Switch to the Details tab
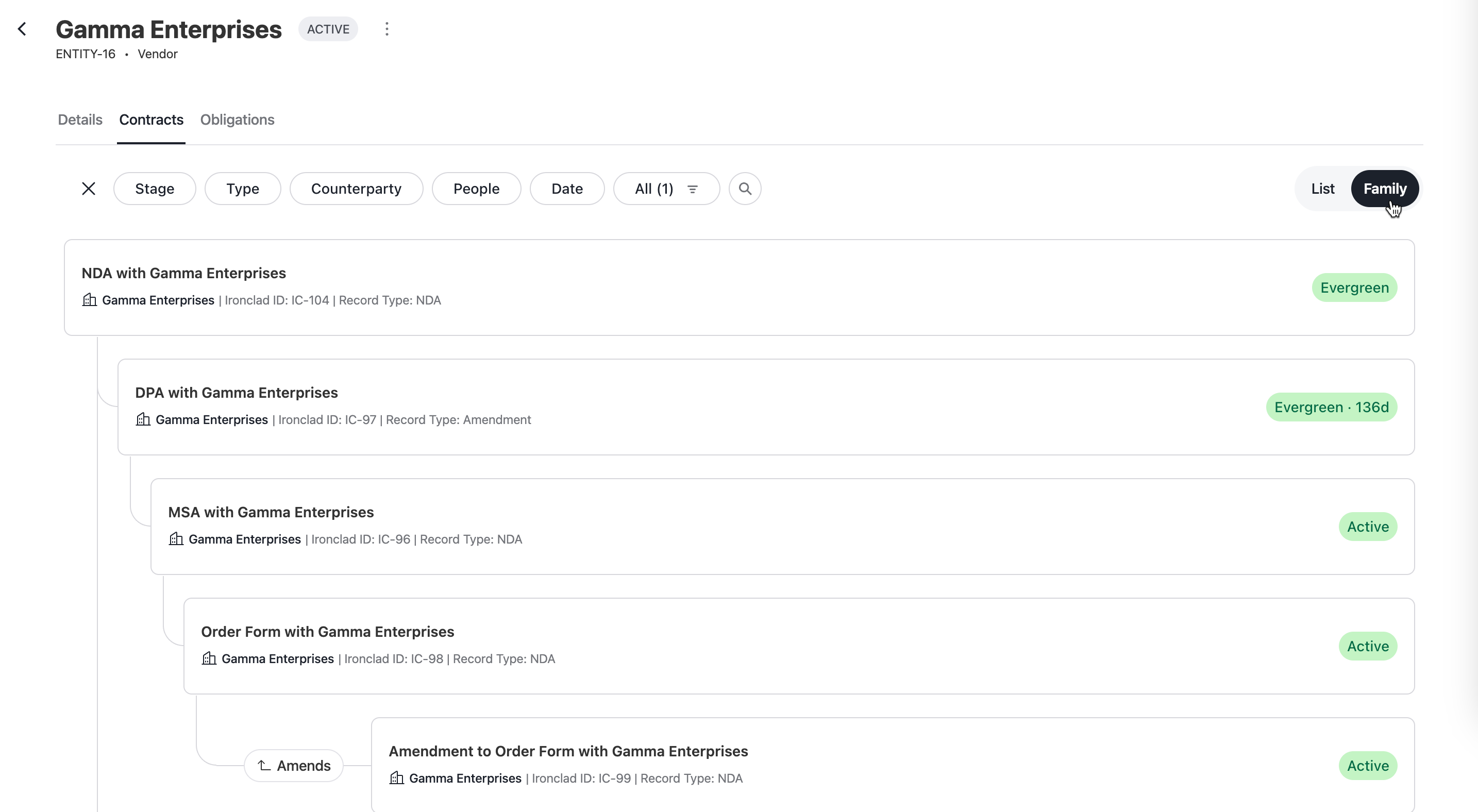Image resolution: width=1478 pixels, height=812 pixels. point(80,120)
